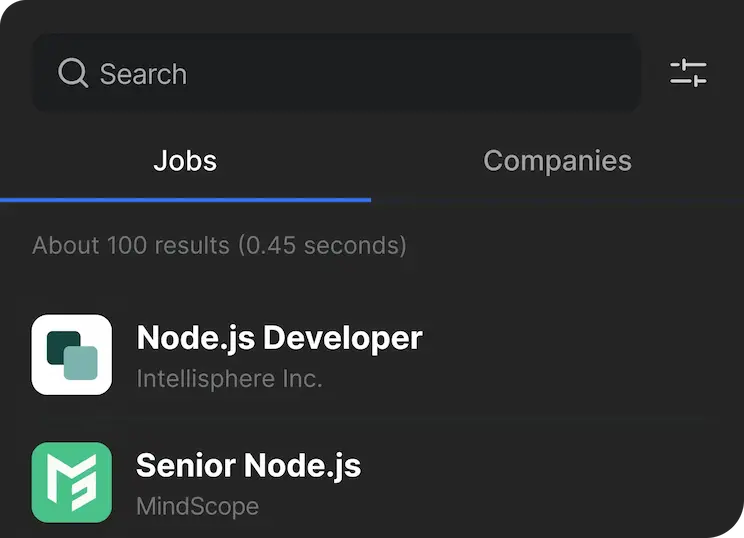
Task: Select the MindScope company name text
Action: tap(197, 506)
